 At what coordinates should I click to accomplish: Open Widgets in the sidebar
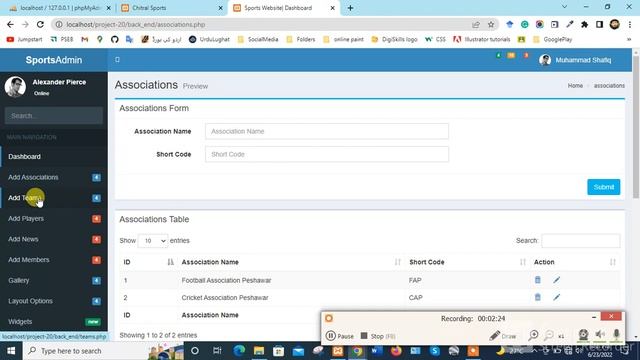[x=54, y=322]
